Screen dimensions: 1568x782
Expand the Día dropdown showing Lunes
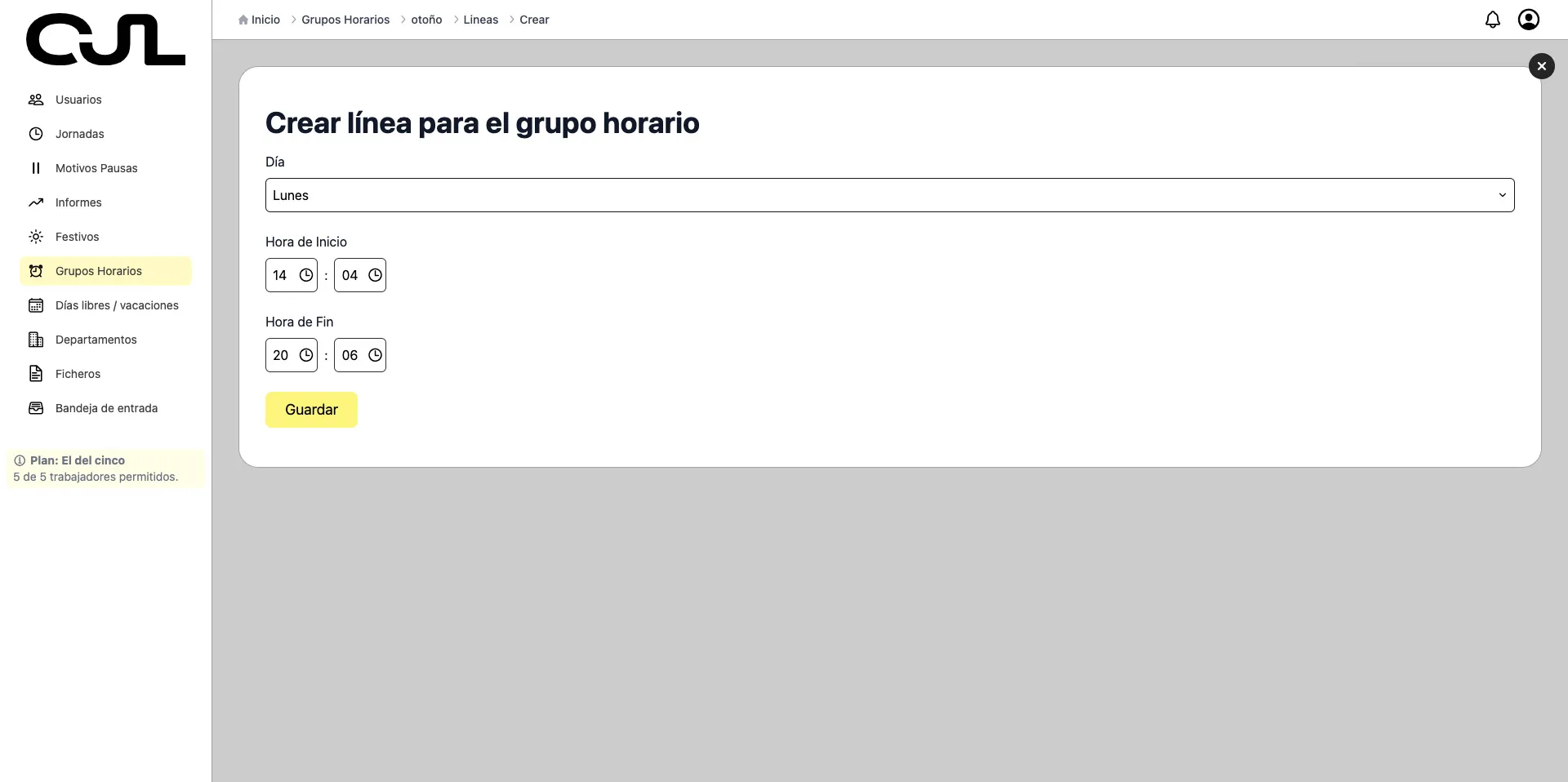coord(889,195)
